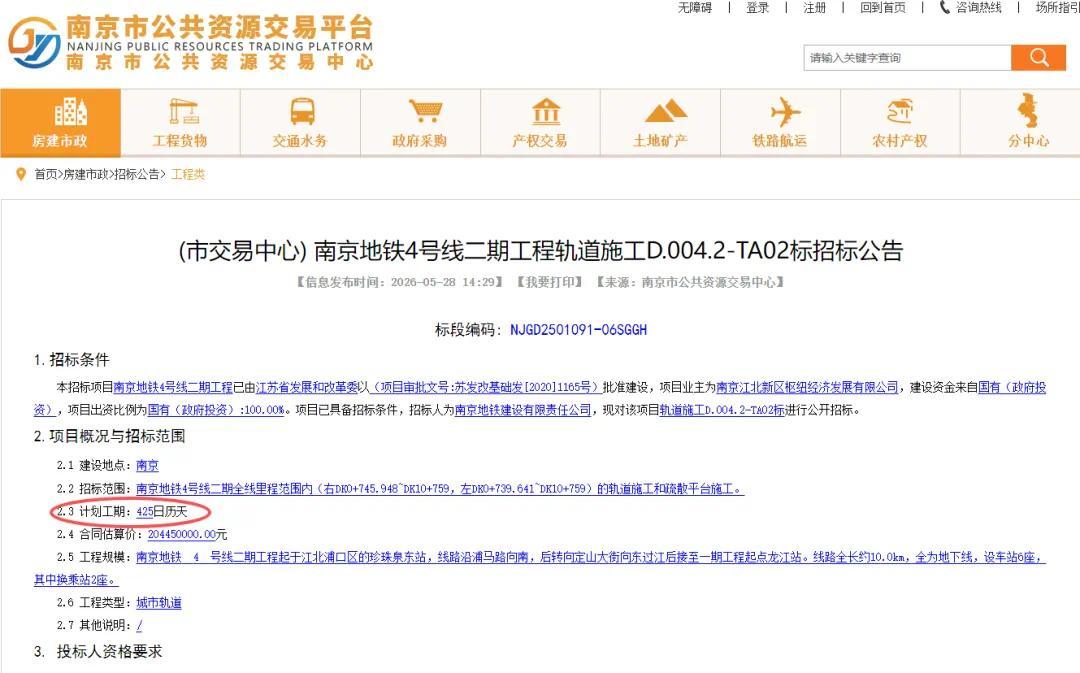
Task: Click the 农村产权 field icon
Action: pos(900,111)
